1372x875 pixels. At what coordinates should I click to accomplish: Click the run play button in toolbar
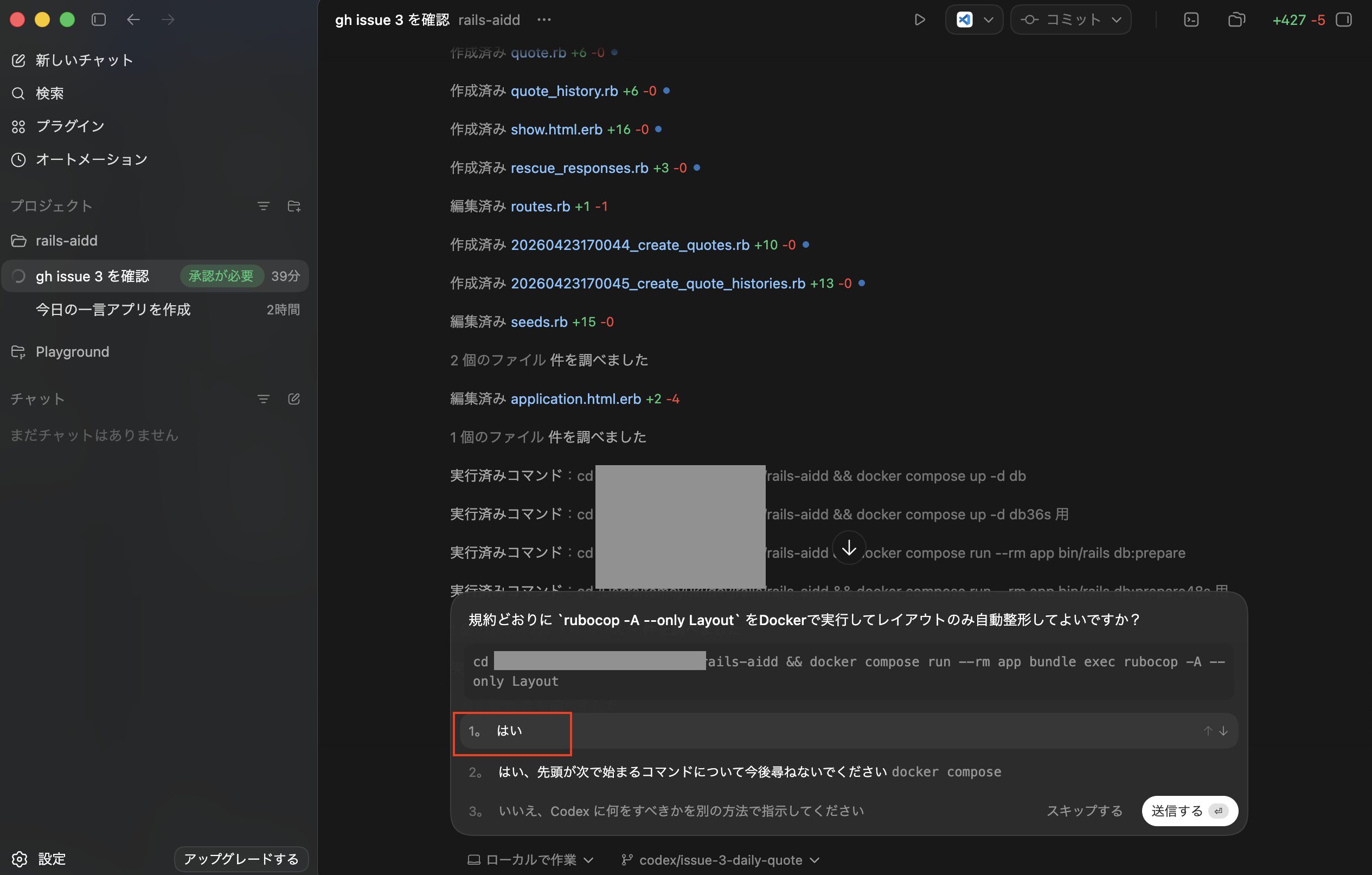(x=919, y=20)
